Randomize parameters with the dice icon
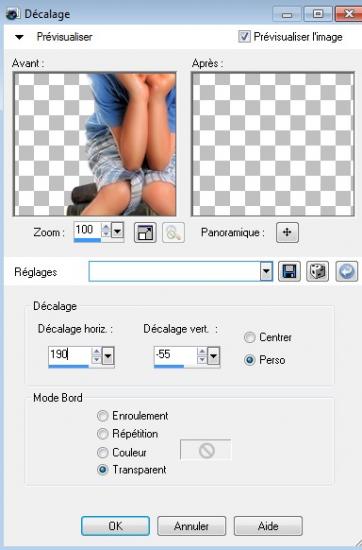The image size is (362, 550). [317, 271]
